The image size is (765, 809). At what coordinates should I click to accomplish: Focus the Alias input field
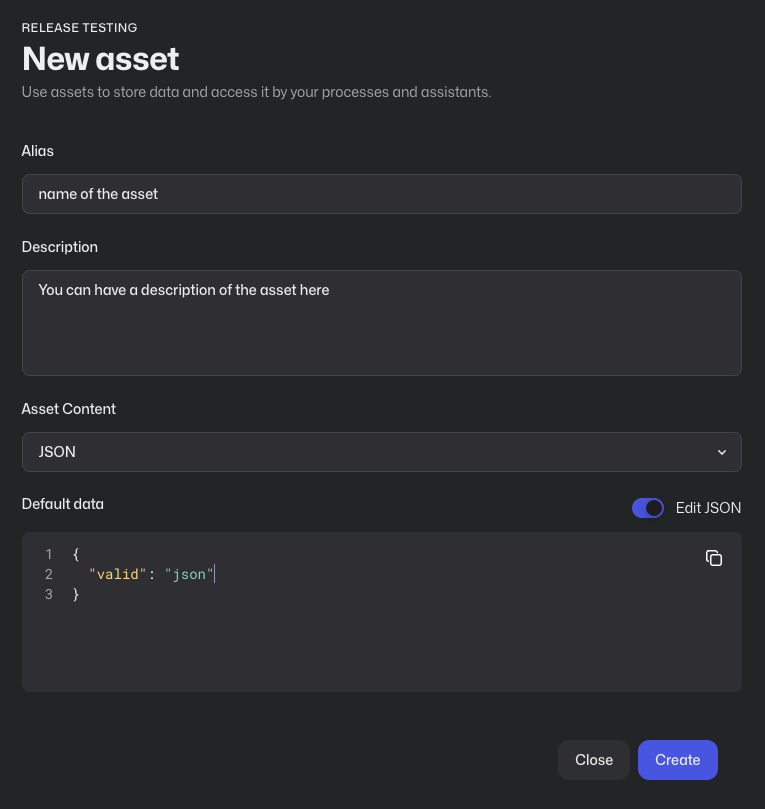[382, 194]
